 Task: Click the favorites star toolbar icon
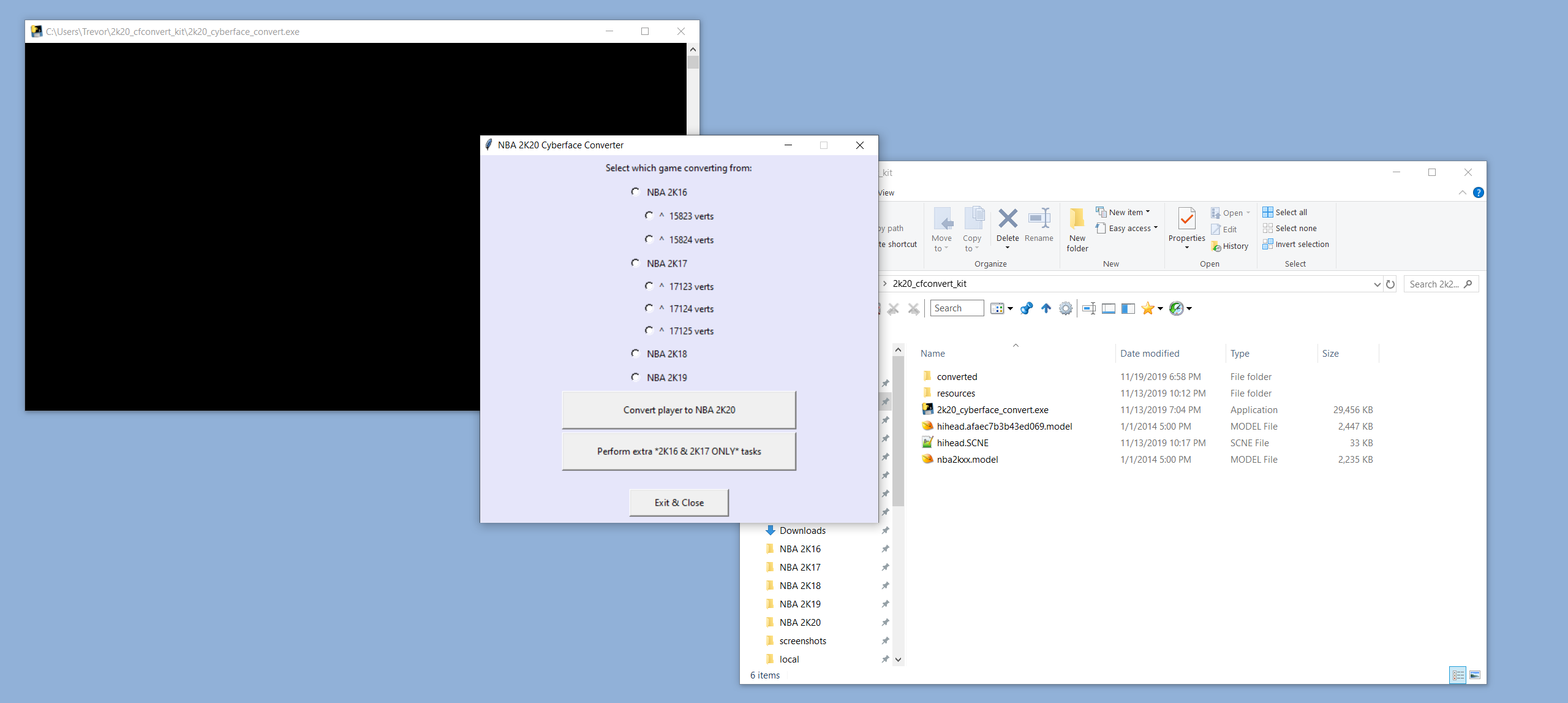[x=1148, y=308]
